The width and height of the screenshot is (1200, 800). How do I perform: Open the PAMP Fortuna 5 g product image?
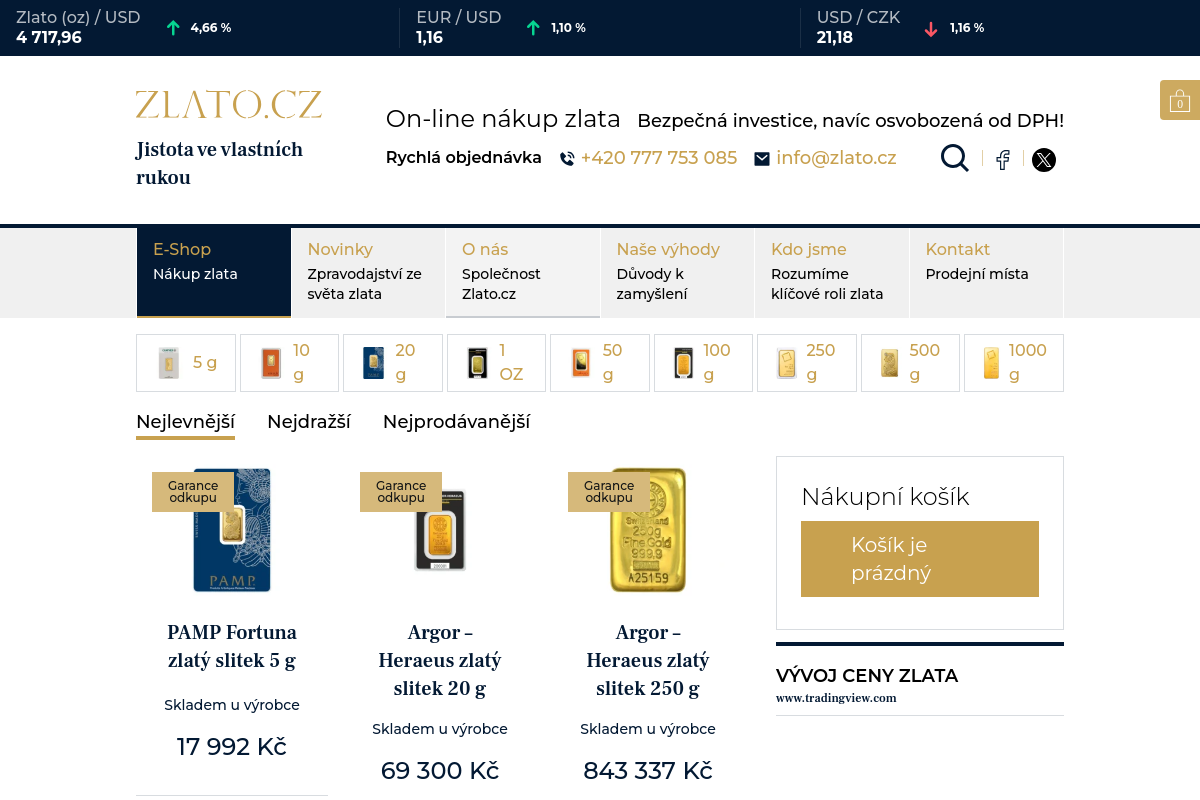(x=232, y=530)
